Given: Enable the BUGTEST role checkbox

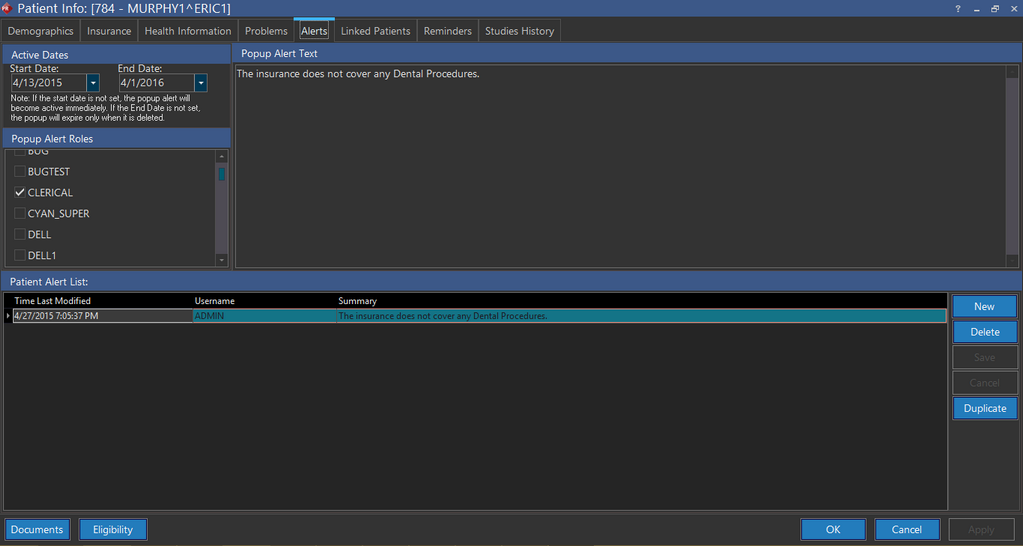Looking at the screenshot, I should click(x=20, y=172).
